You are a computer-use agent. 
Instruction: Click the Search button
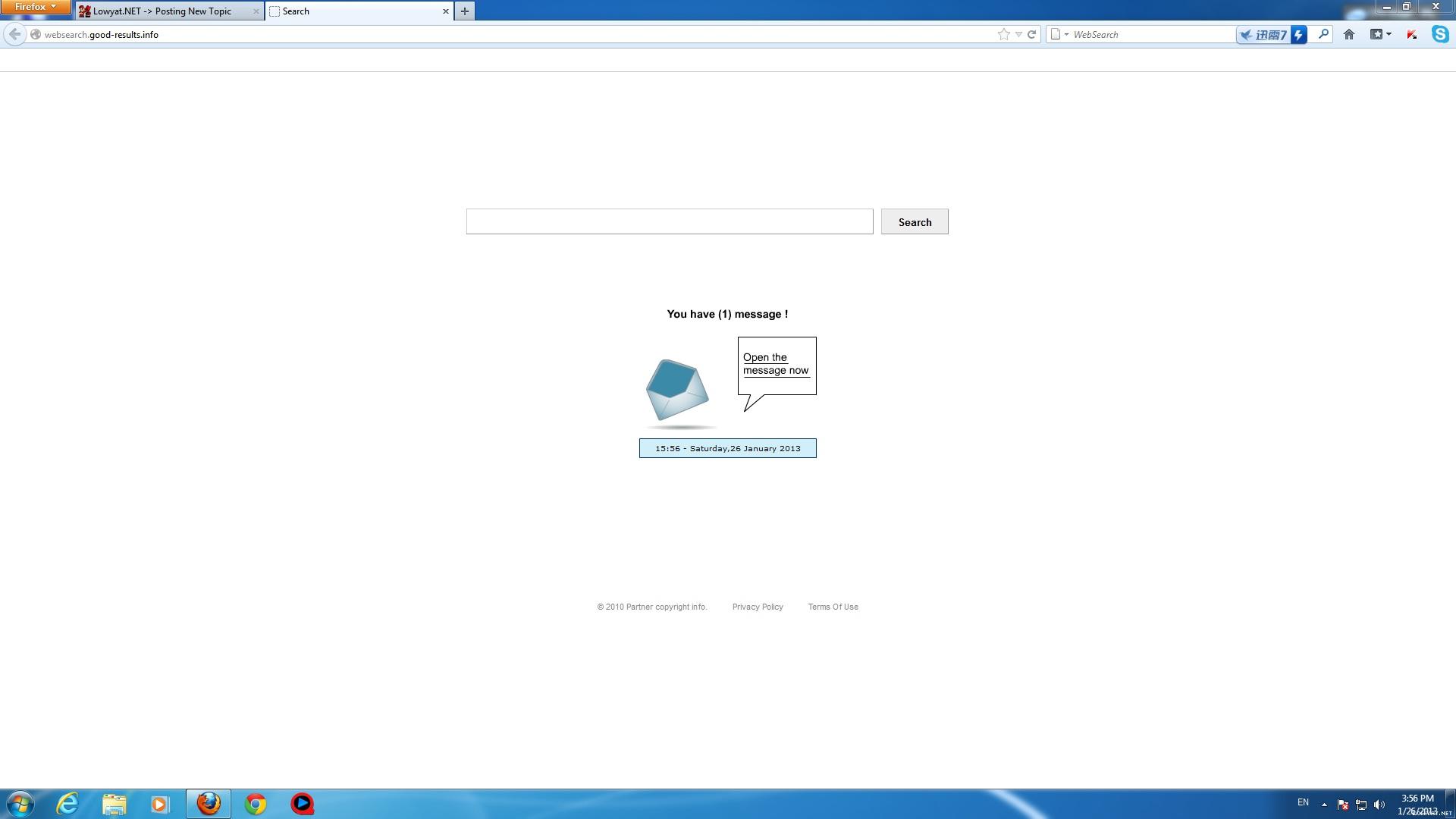(914, 222)
